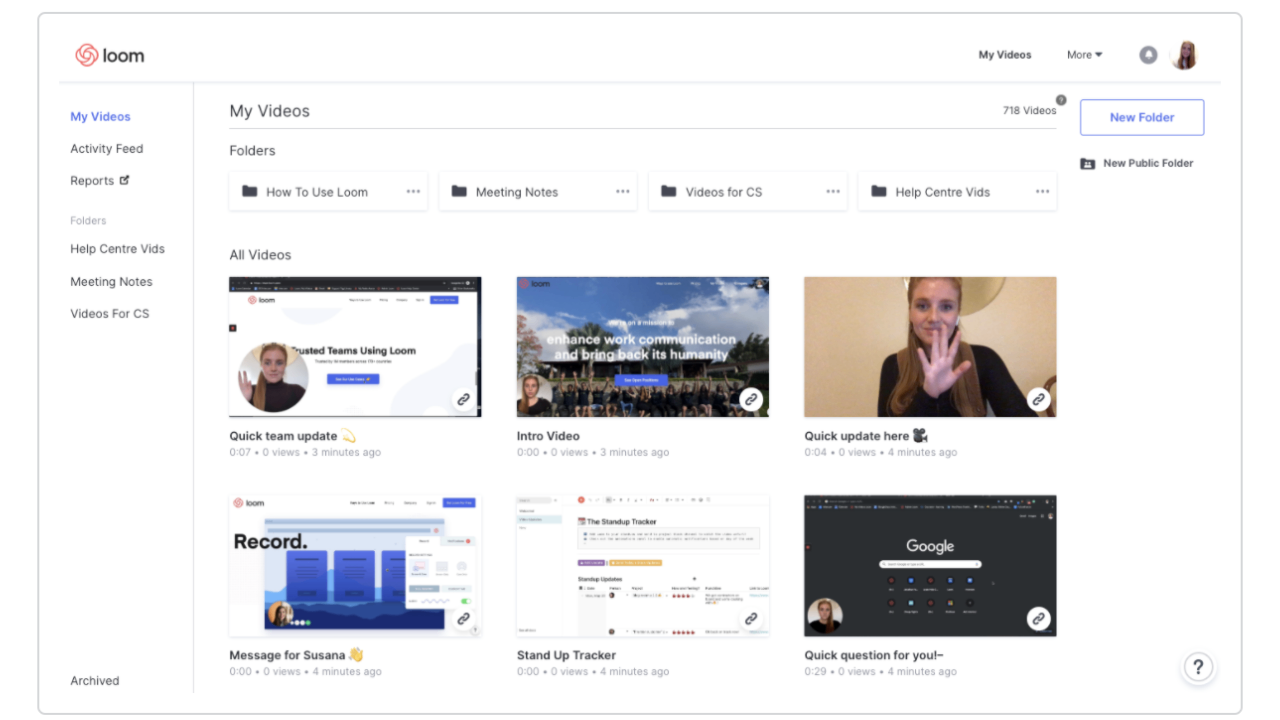Select My Videos in the top navigation
The image size is (1280, 720).
pos(1005,55)
